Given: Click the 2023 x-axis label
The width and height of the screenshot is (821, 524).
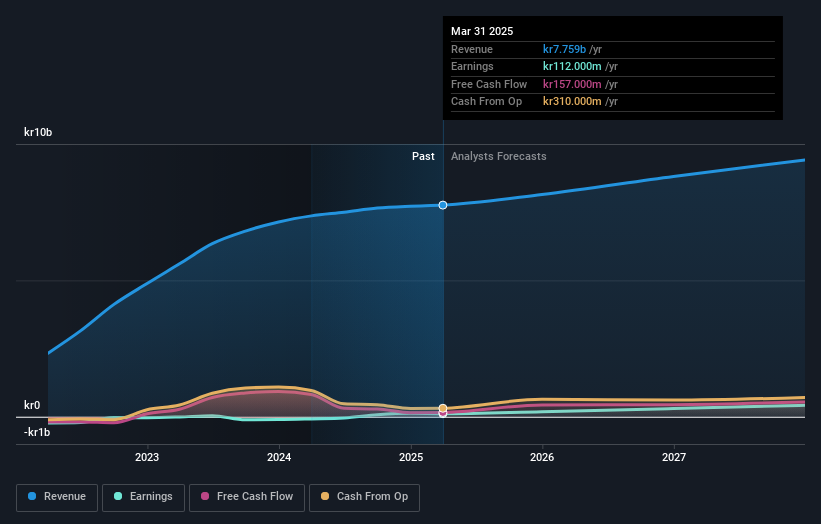Looking at the screenshot, I should point(147,458).
